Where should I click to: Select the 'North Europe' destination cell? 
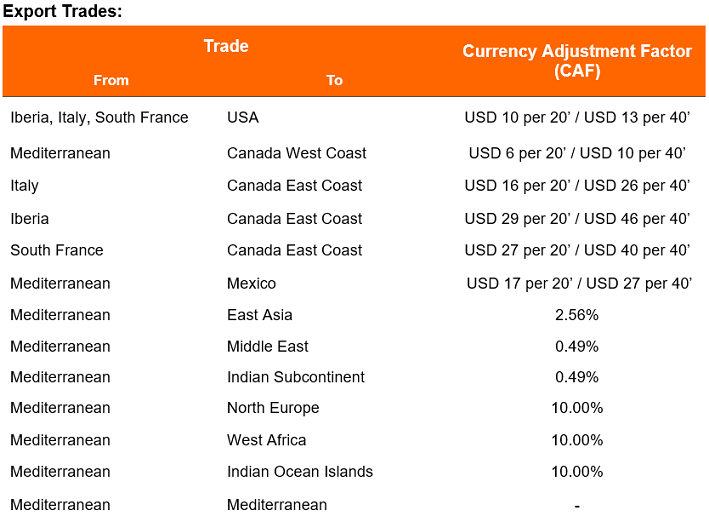273,408
